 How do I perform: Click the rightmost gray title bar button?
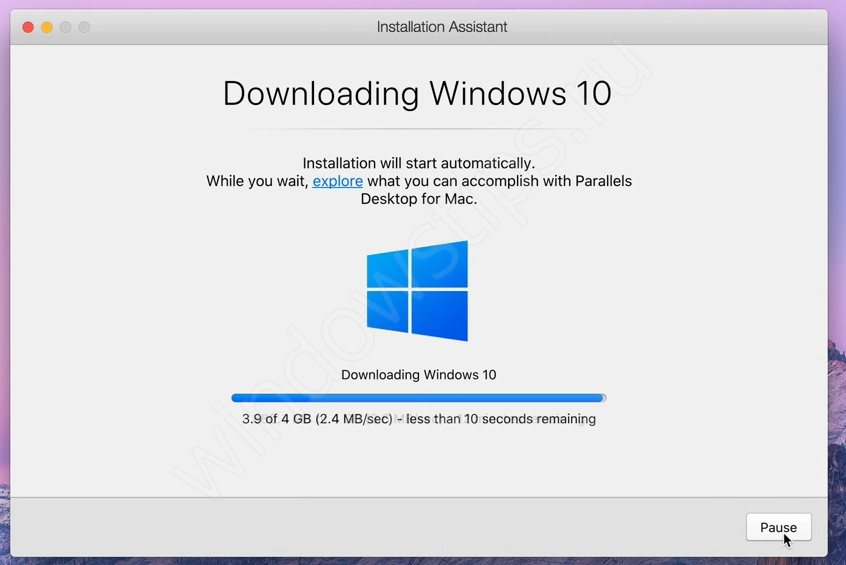(x=85, y=27)
